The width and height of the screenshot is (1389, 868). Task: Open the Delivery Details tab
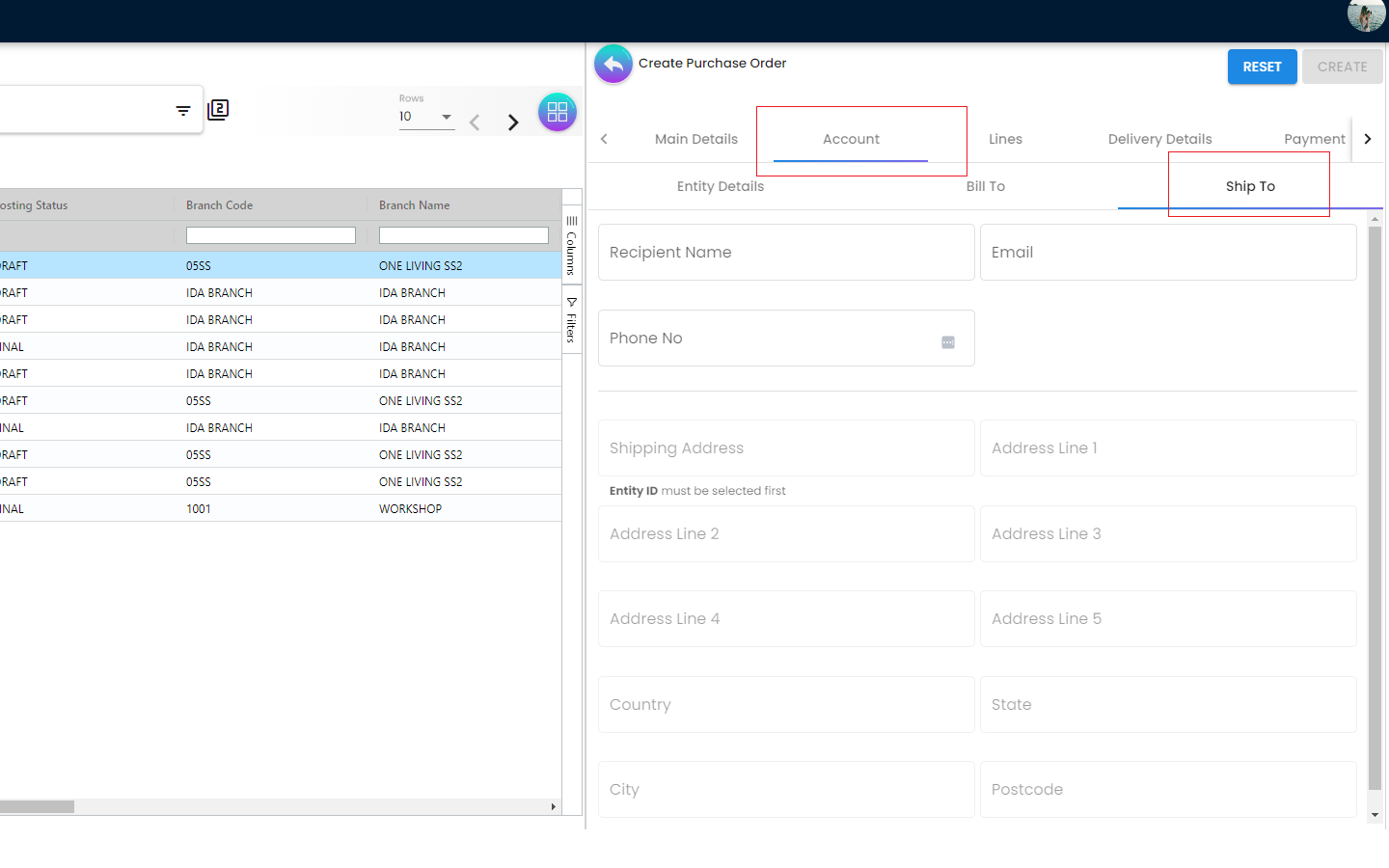[1159, 139]
